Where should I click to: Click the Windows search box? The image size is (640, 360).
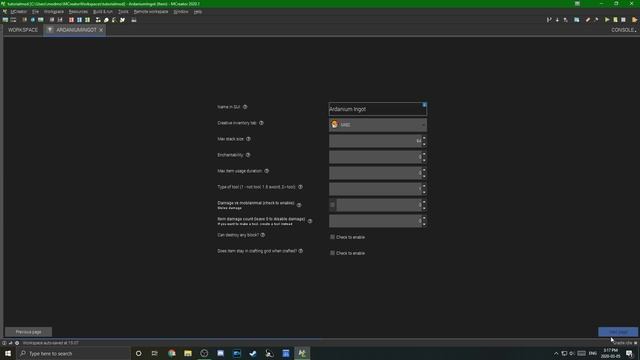[x=73, y=353]
